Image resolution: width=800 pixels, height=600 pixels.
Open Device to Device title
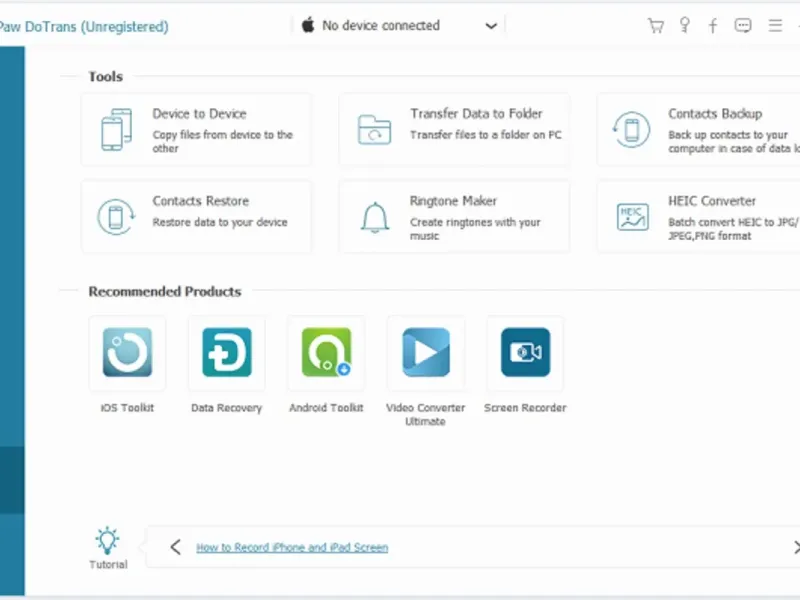199,113
